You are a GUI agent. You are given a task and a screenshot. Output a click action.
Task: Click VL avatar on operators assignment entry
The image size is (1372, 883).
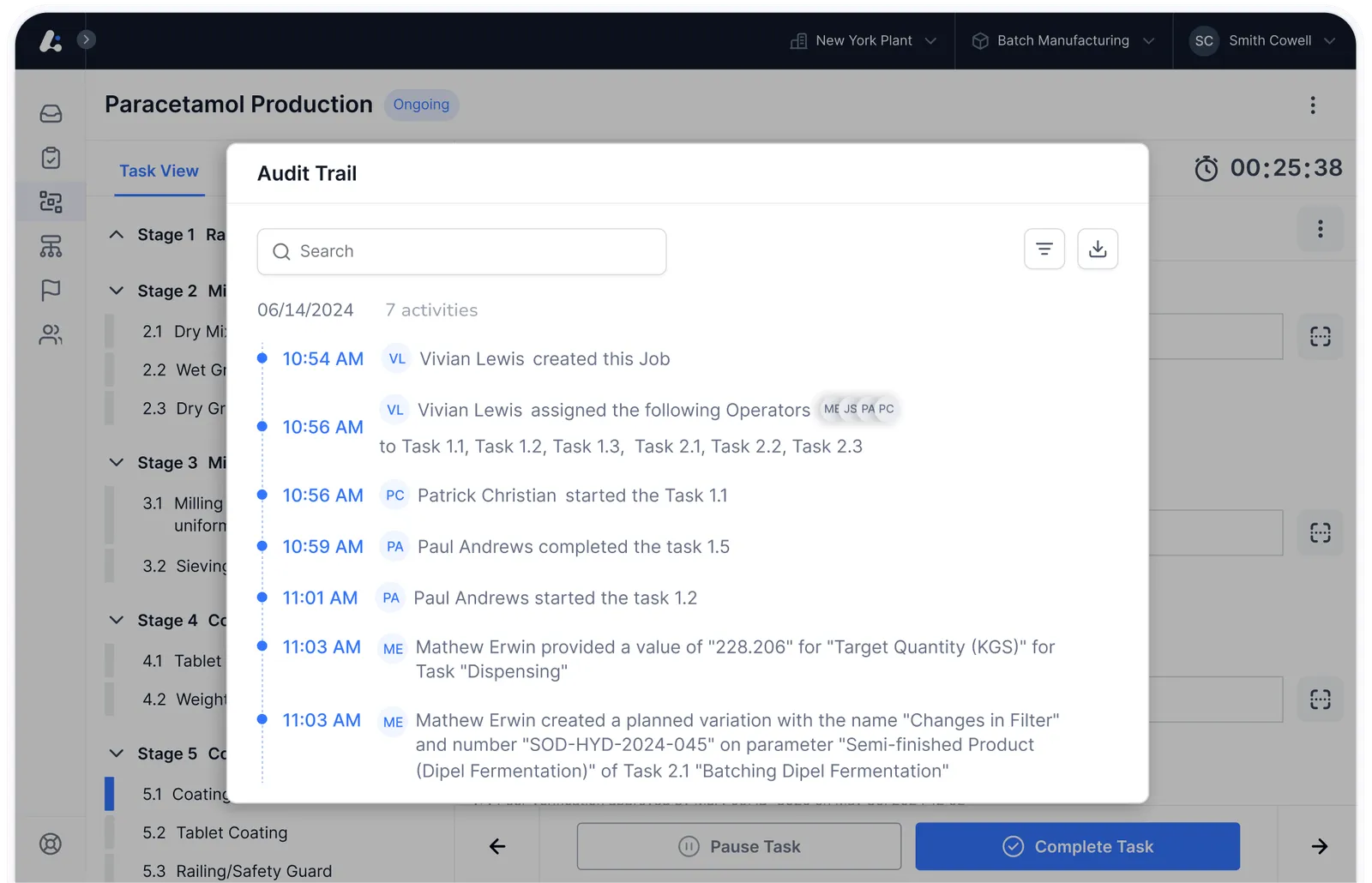tap(394, 410)
